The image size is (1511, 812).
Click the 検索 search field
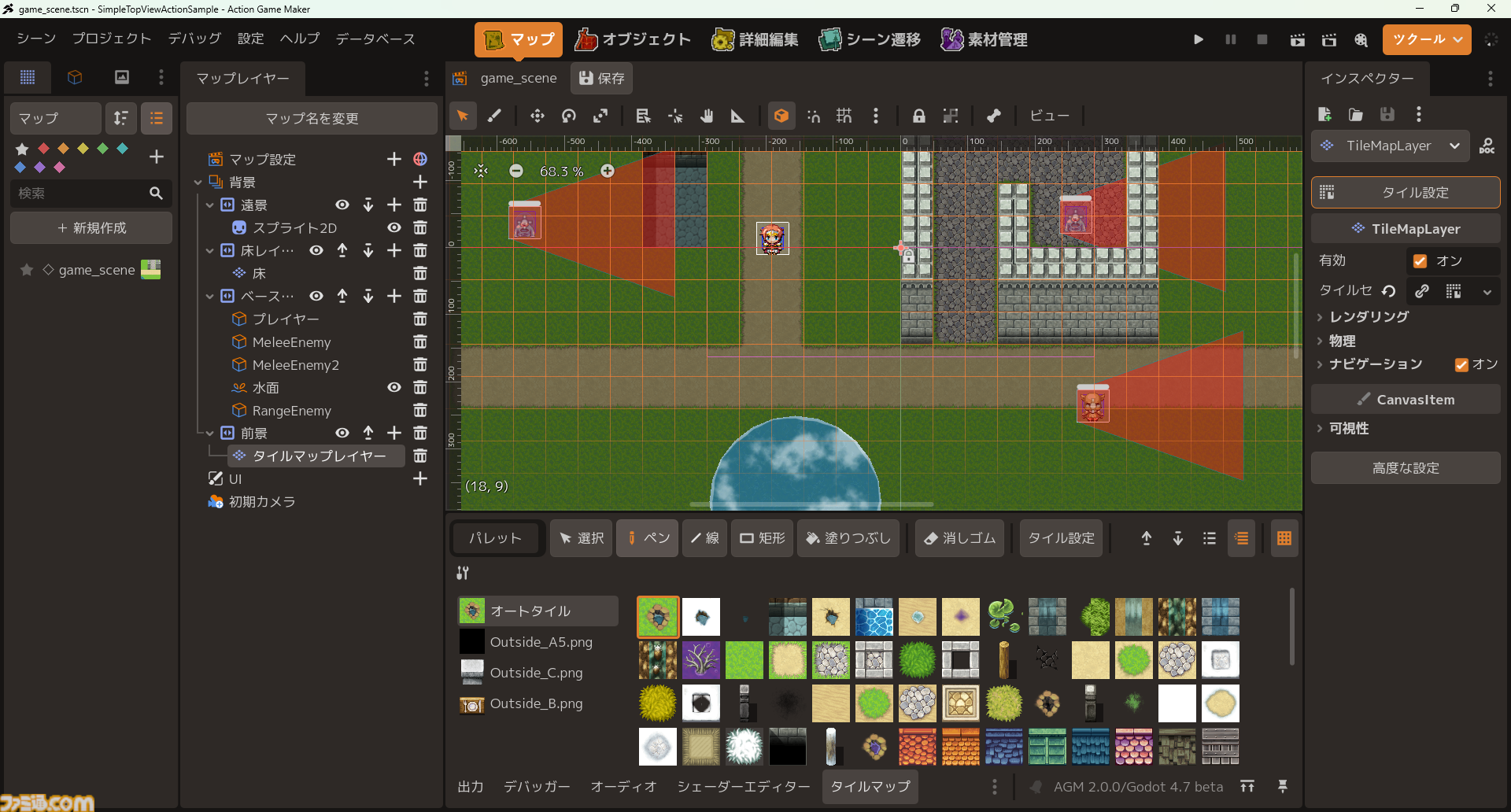click(91, 193)
